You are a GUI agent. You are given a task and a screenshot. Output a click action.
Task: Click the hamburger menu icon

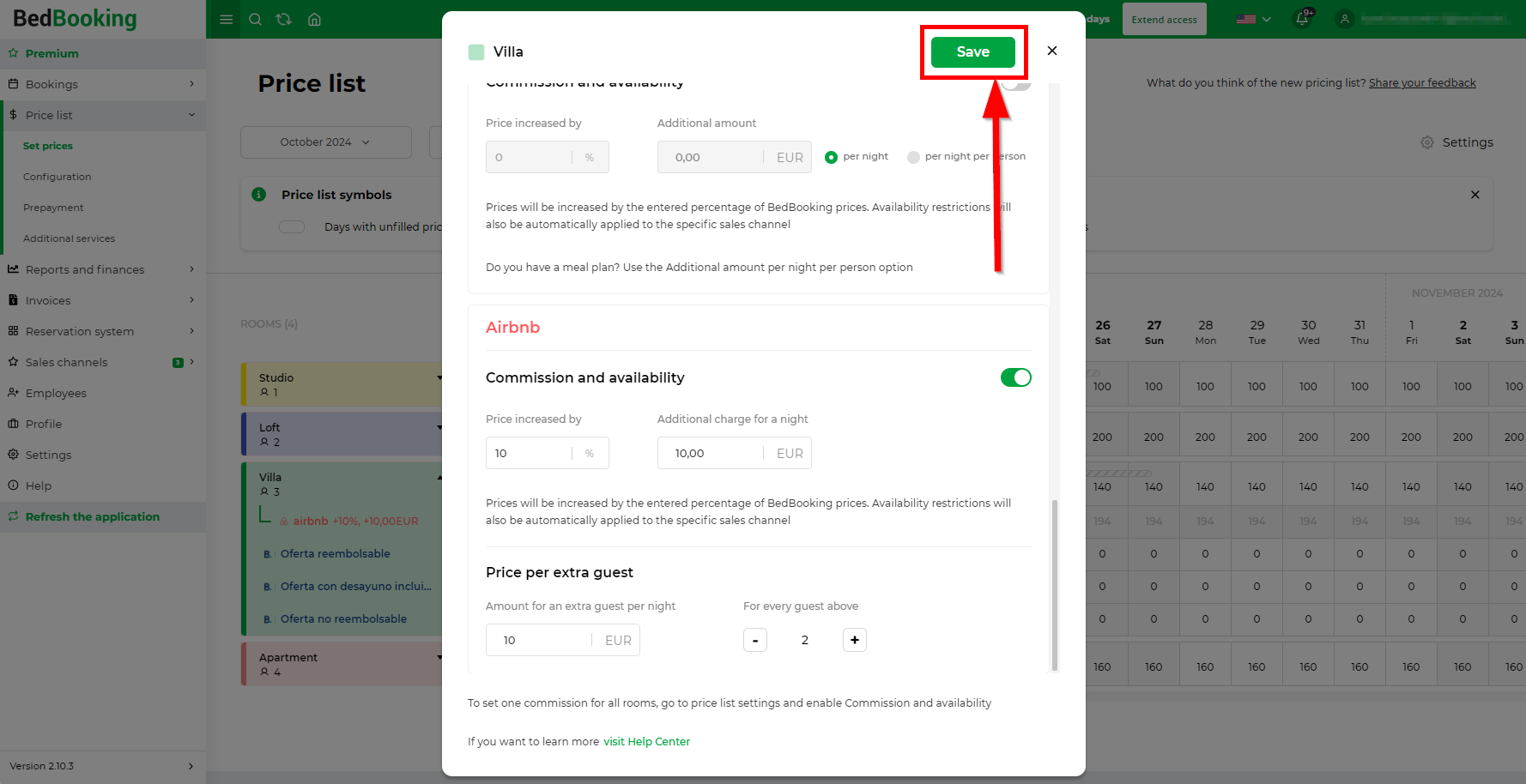click(x=227, y=19)
